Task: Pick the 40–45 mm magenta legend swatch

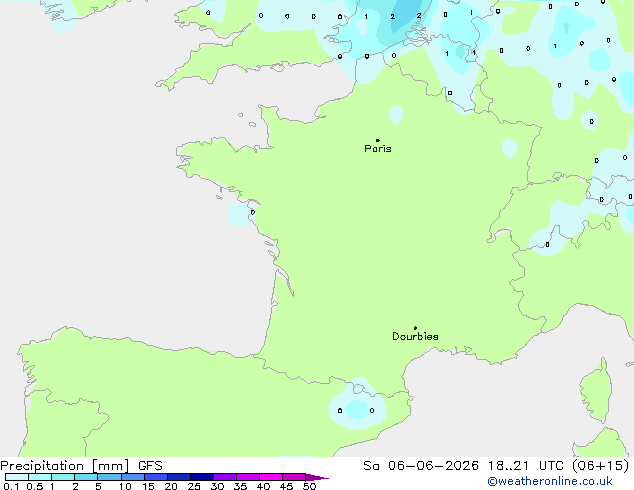Action: (x=271, y=477)
